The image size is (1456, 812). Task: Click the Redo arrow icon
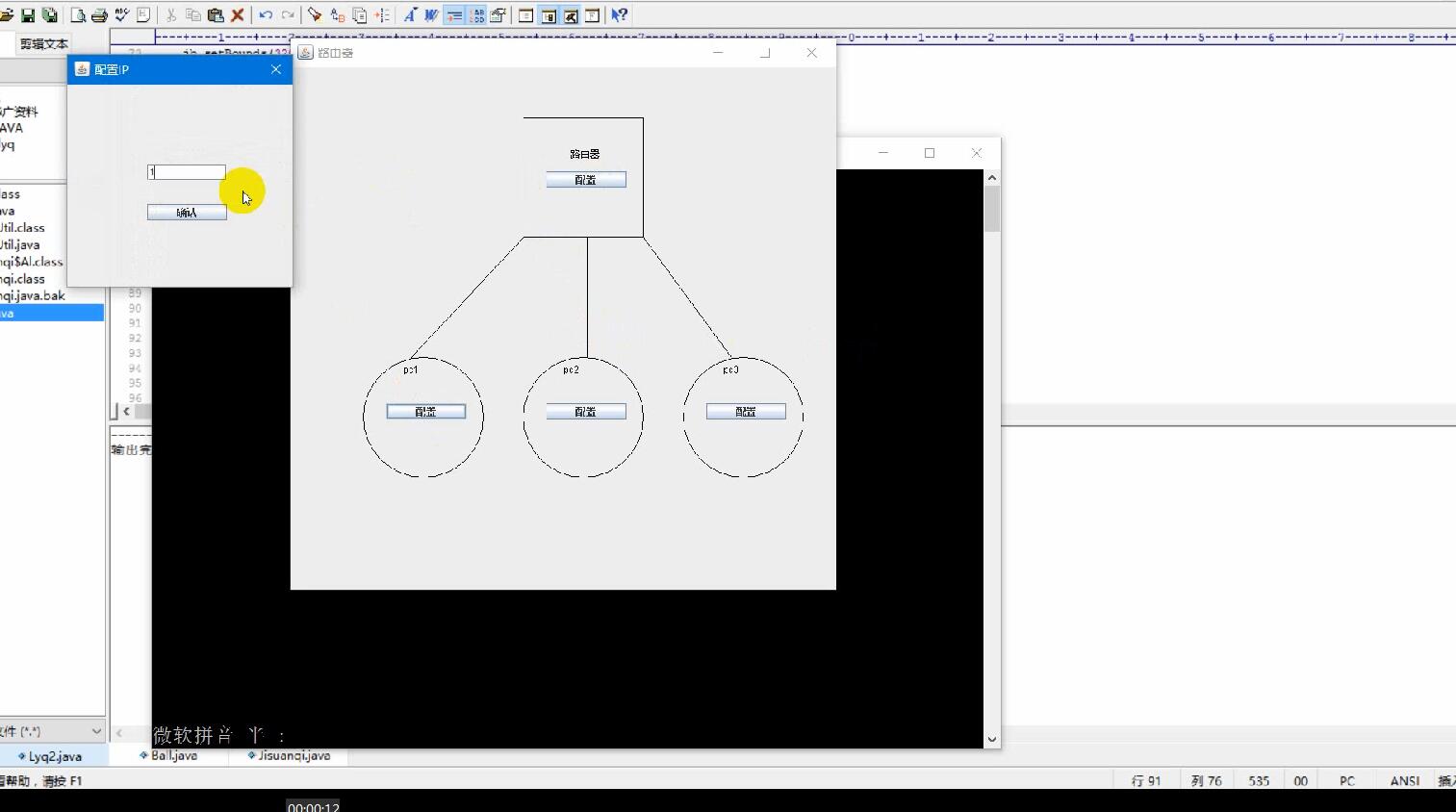click(288, 15)
